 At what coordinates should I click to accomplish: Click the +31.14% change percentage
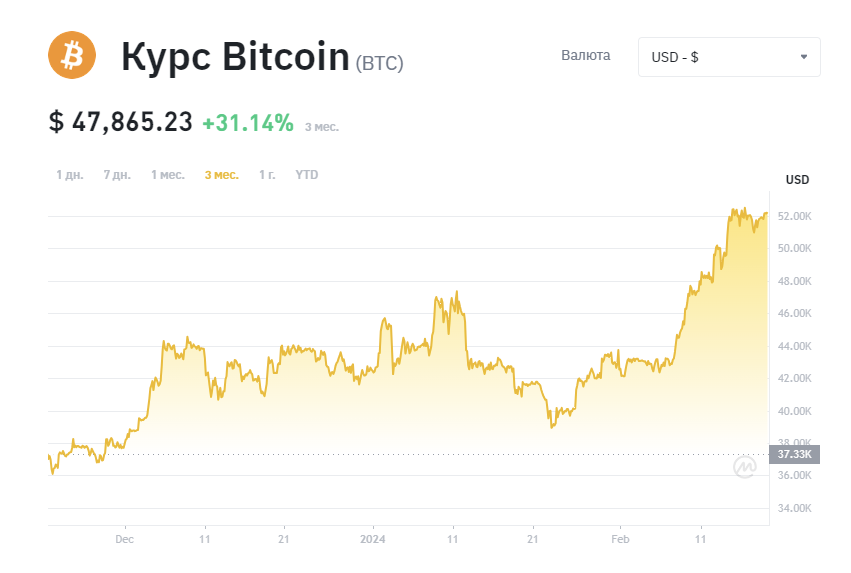[247, 123]
